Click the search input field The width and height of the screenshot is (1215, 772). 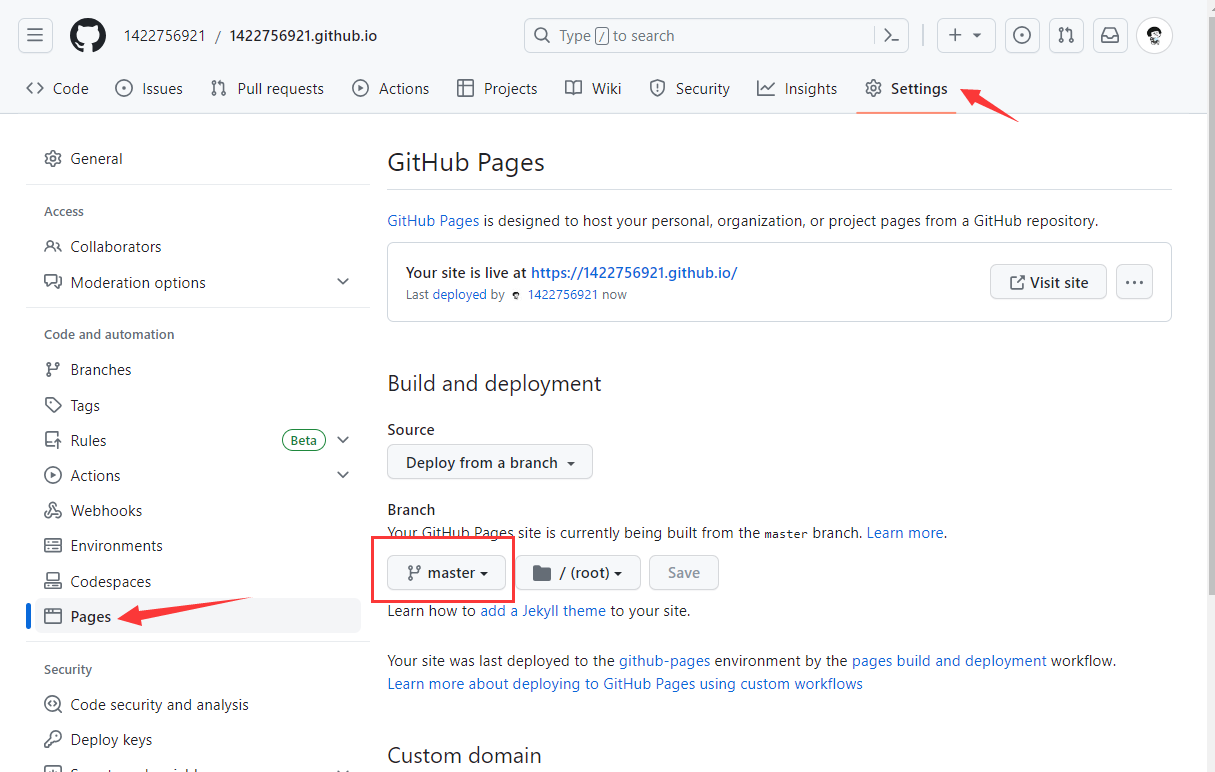[700, 36]
